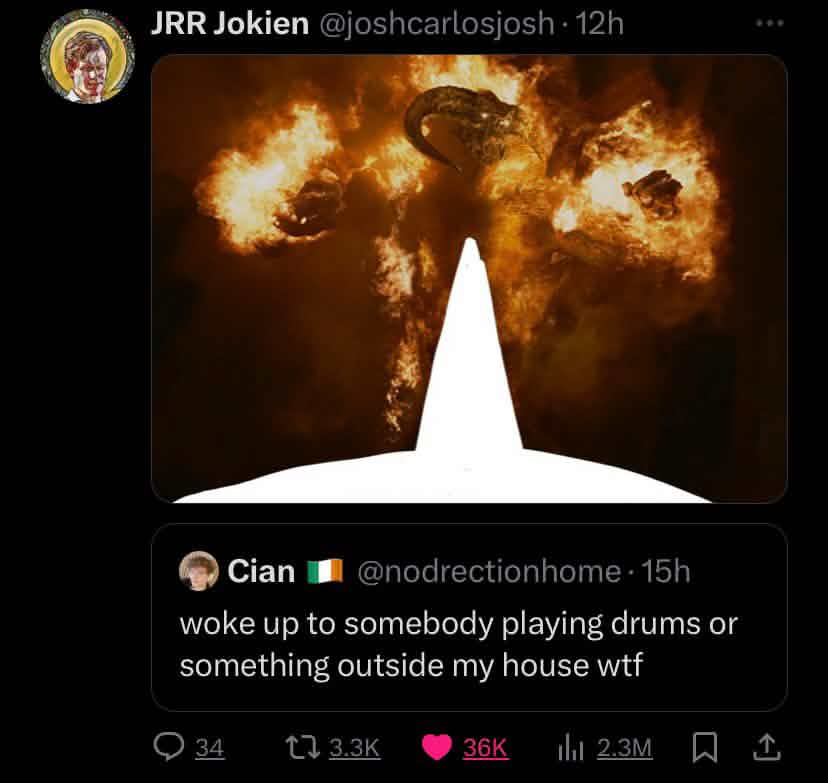Bookmark this post
The width and height of the screenshot is (828, 783).
703,747
